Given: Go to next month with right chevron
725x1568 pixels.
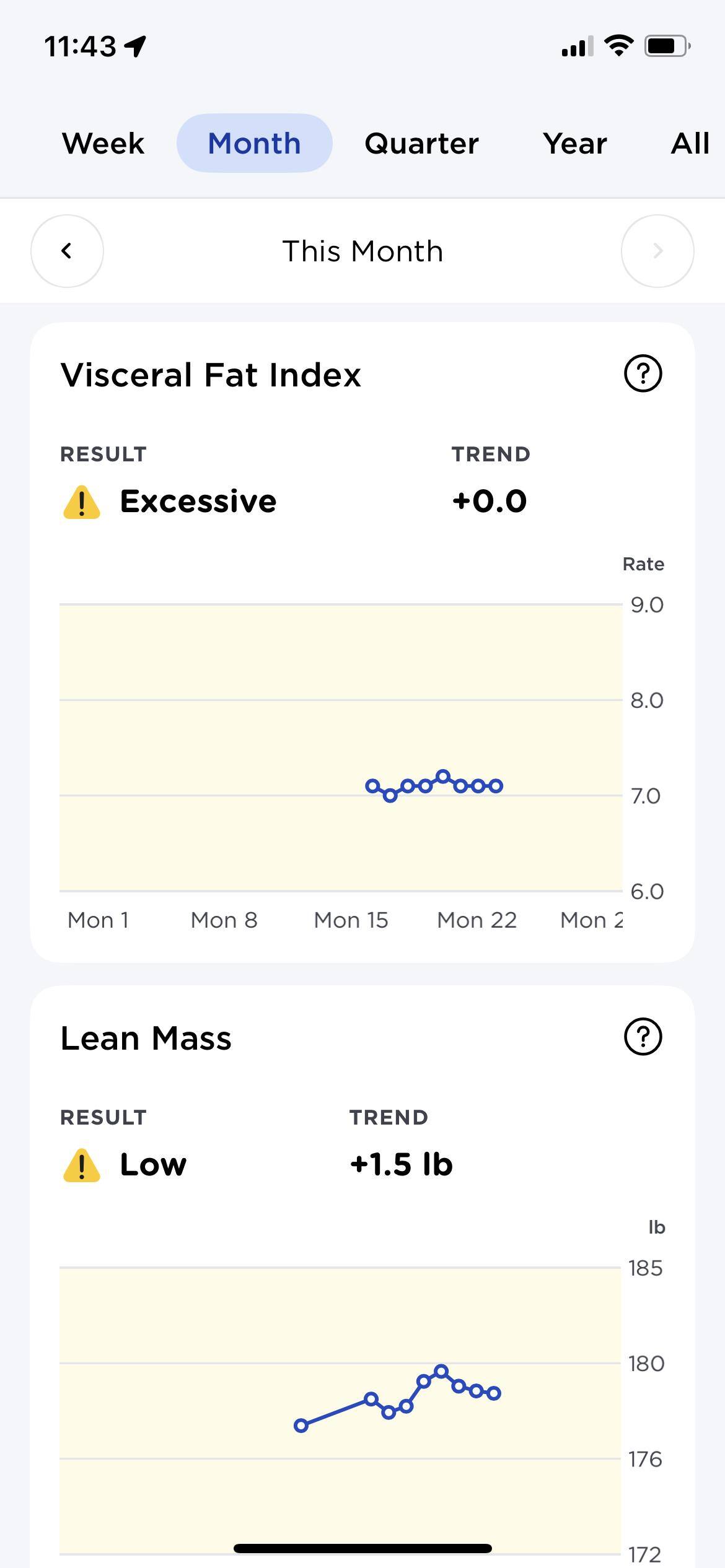Looking at the screenshot, I should pyautogui.click(x=657, y=251).
